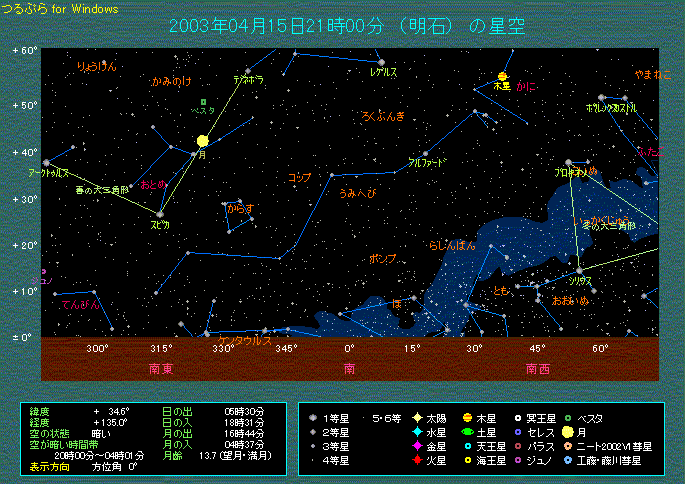This screenshot has height=484, width=685.
Task: Select the green Saturn icon beside 土星
Action: pos(467,432)
